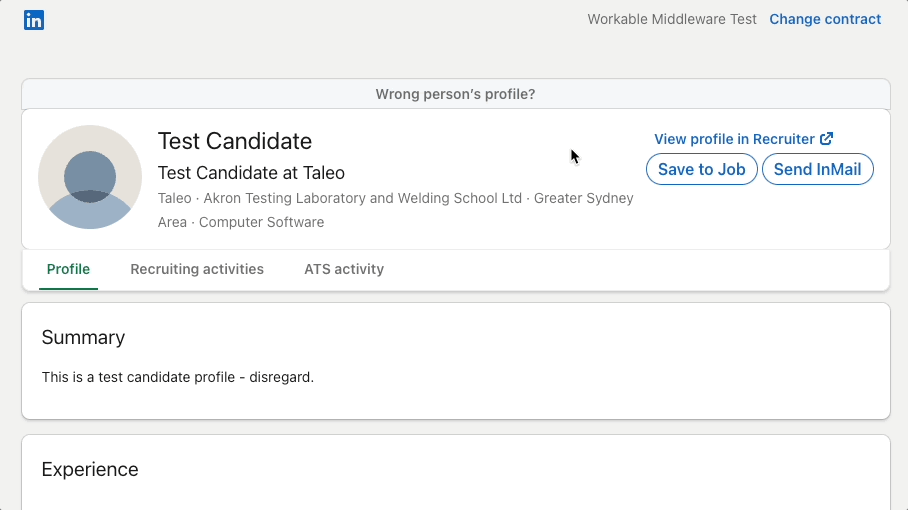Click the external-link icon beside Recruiter link
Image resolution: width=908 pixels, height=510 pixels.
(x=826, y=139)
